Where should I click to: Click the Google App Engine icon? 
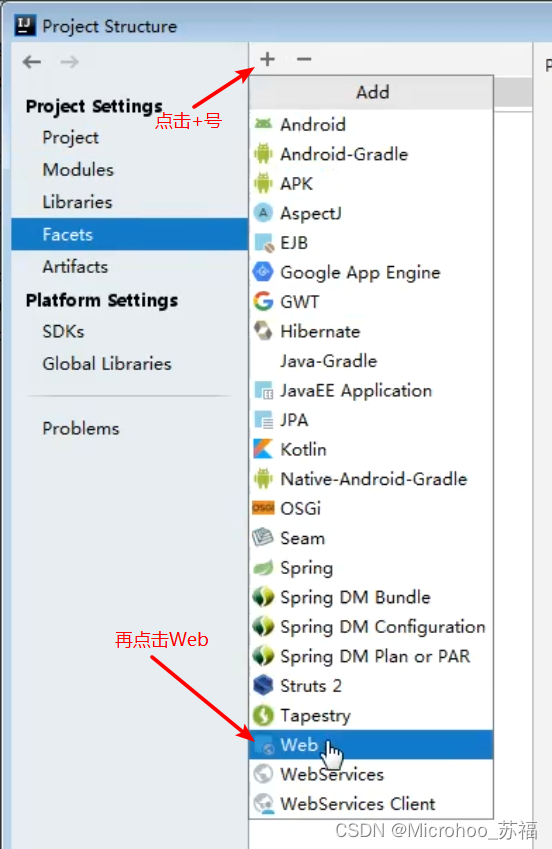(x=263, y=272)
